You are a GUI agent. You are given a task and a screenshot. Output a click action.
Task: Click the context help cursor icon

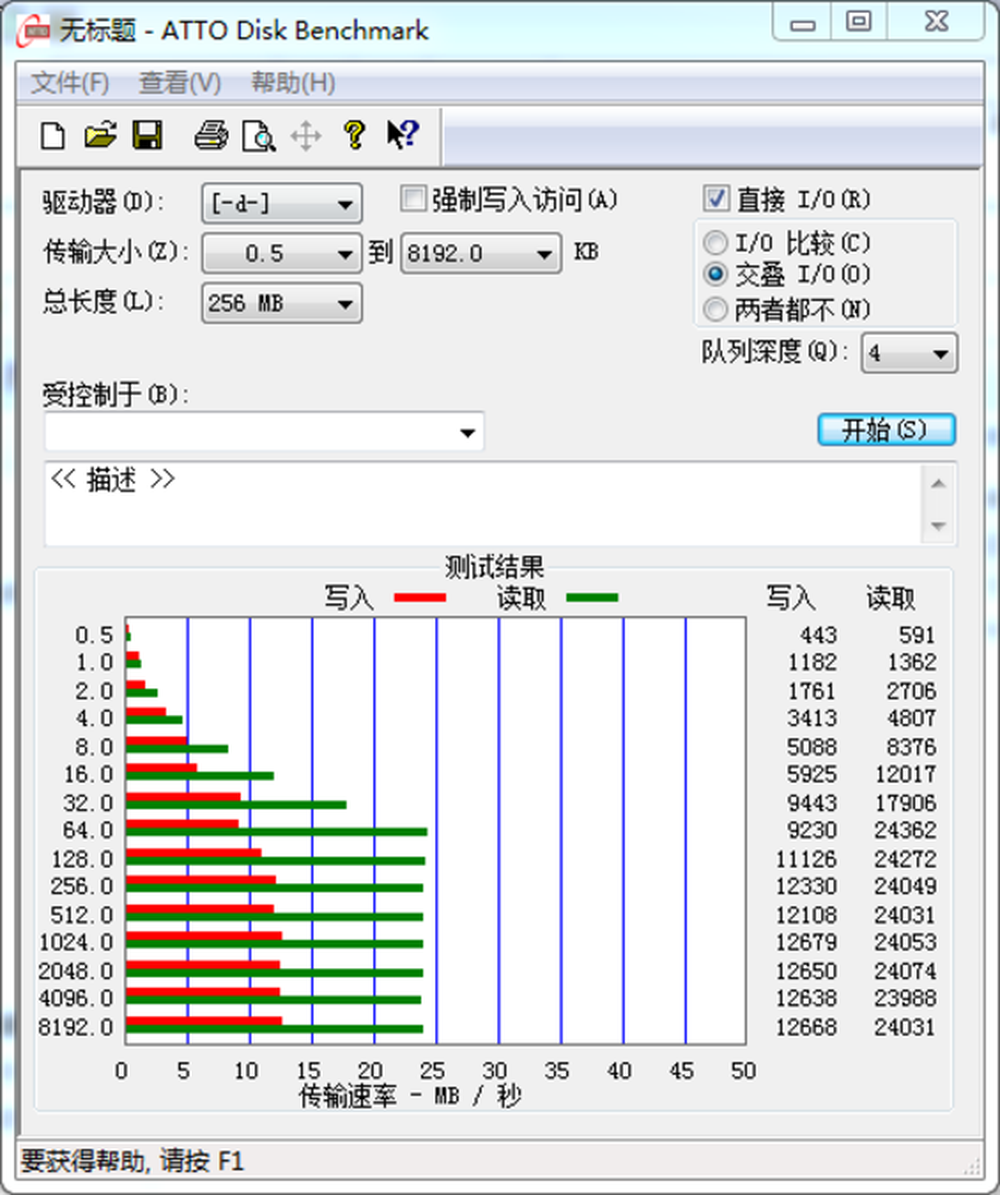click(x=402, y=135)
